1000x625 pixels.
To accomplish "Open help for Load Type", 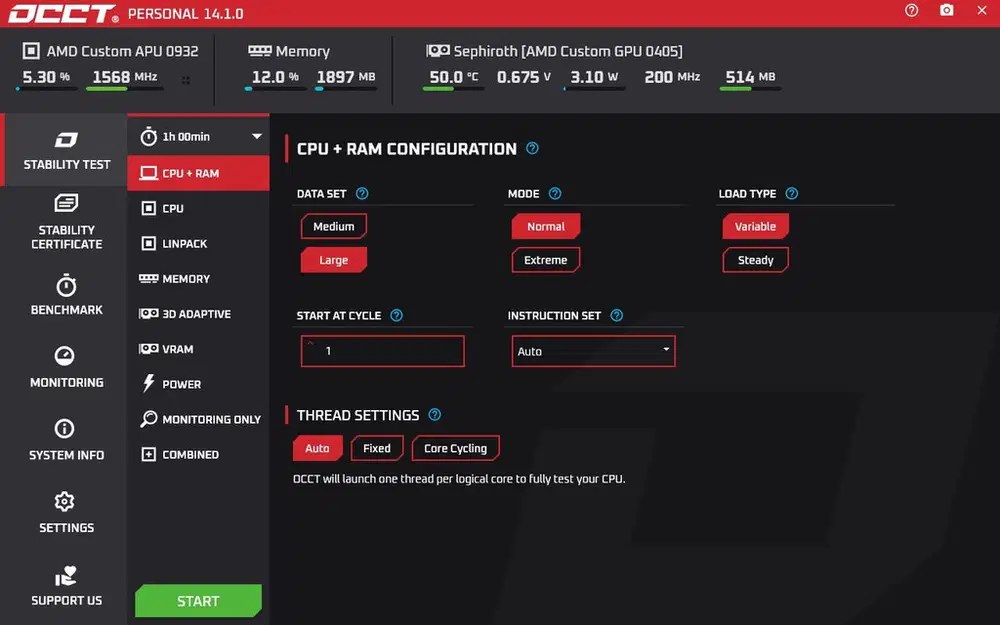I will click(791, 193).
